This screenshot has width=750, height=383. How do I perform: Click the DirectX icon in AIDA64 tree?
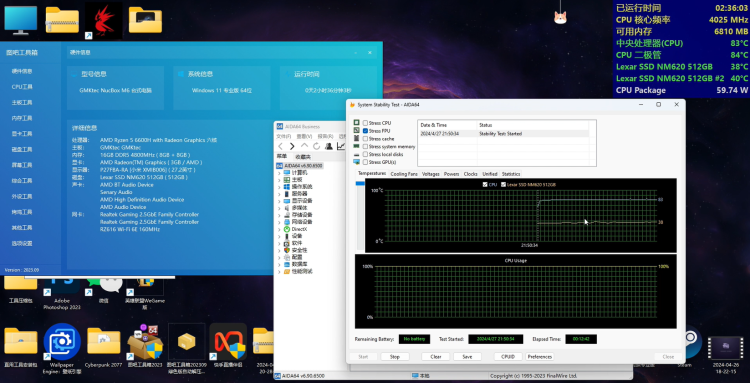click(287, 229)
